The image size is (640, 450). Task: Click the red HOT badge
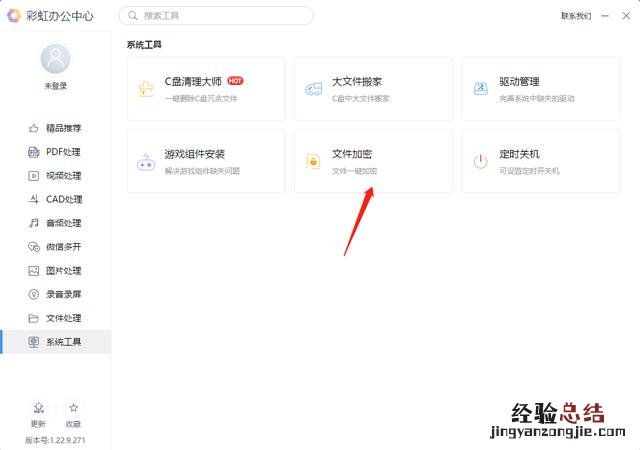pos(235,81)
